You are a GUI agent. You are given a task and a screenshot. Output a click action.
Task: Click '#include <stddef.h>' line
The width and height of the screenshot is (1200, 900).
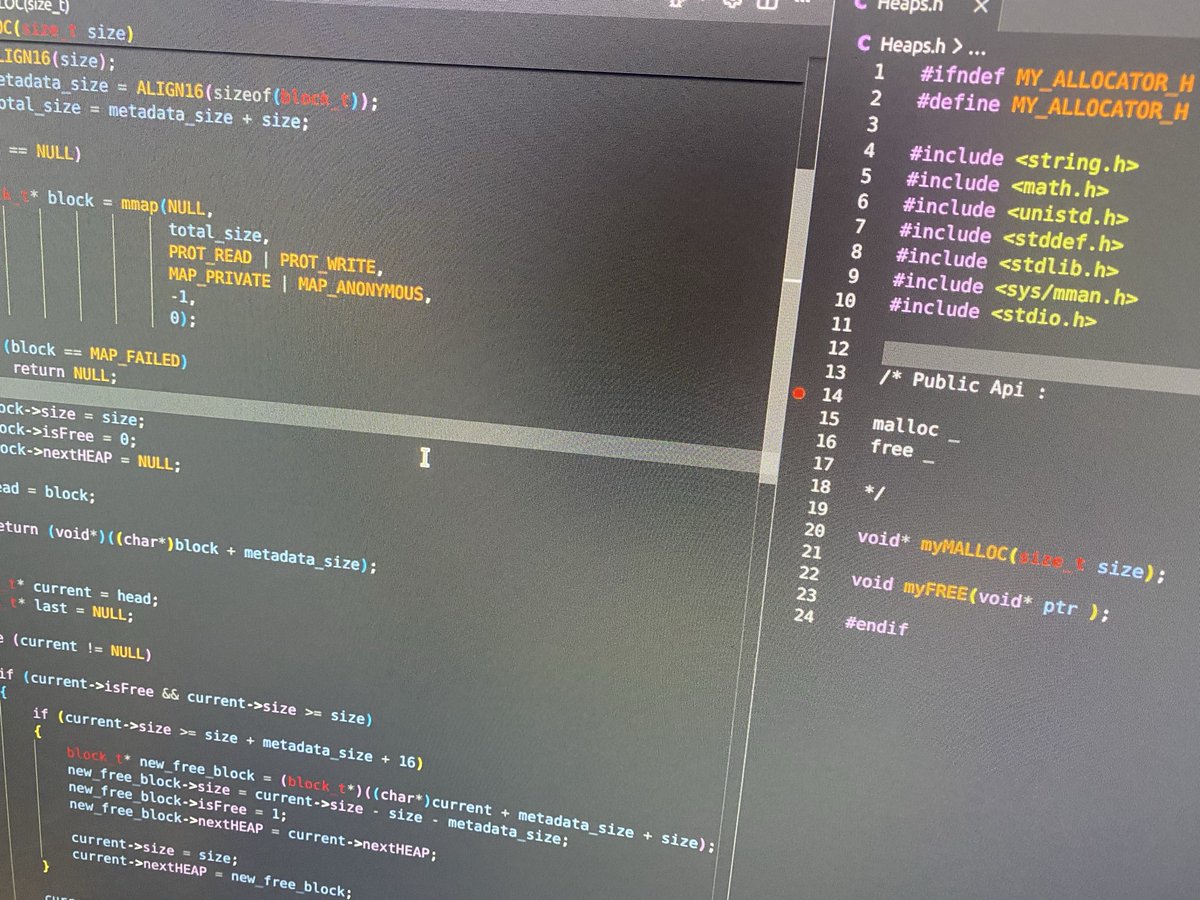pyautogui.click(x=1010, y=238)
